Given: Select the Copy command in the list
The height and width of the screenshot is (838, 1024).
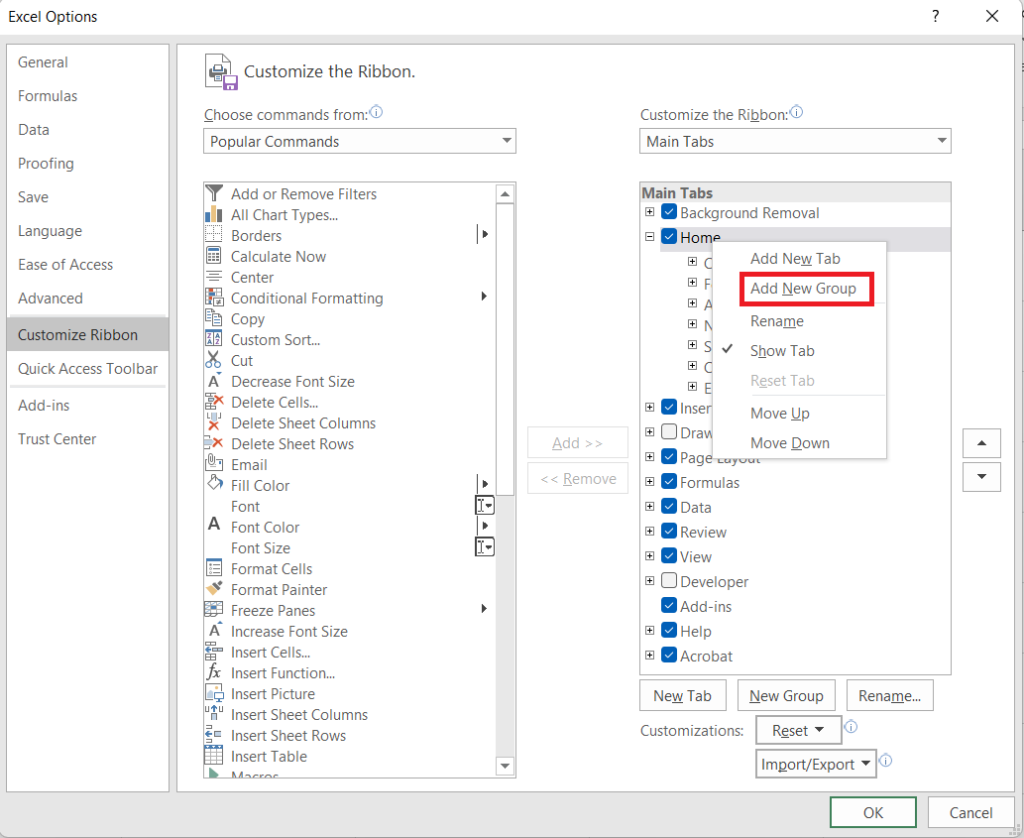Looking at the screenshot, I should 248,319.
